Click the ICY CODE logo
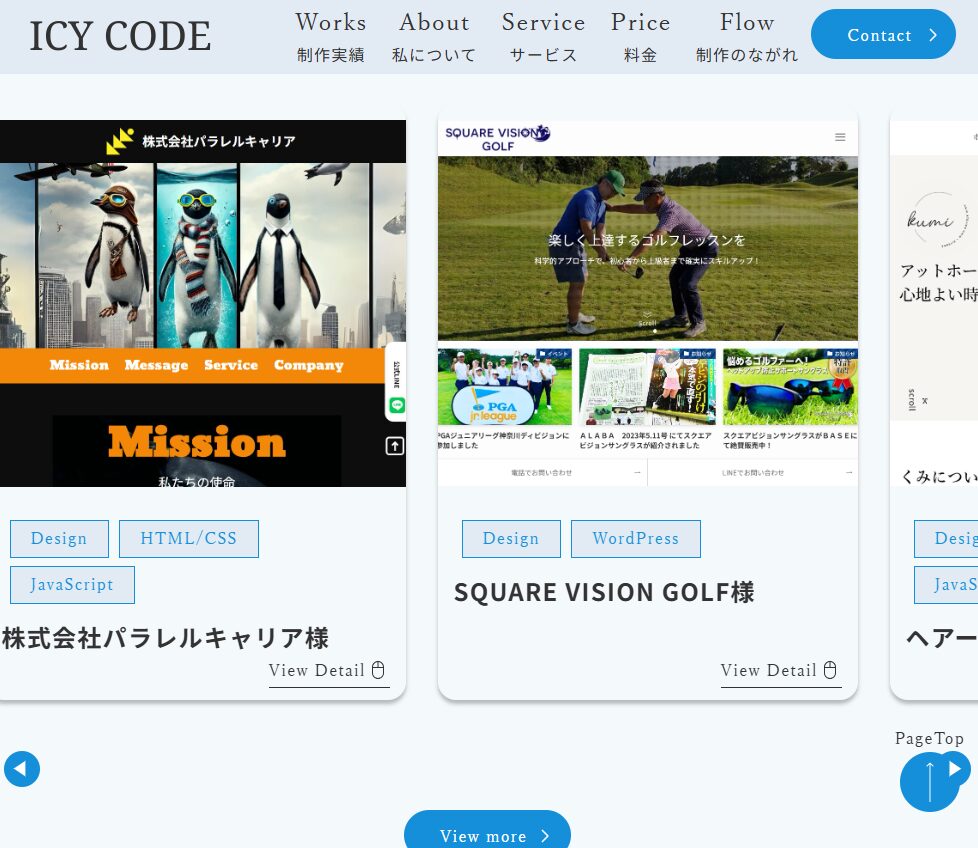Viewport: 978px width, 848px height. (119, 35)
